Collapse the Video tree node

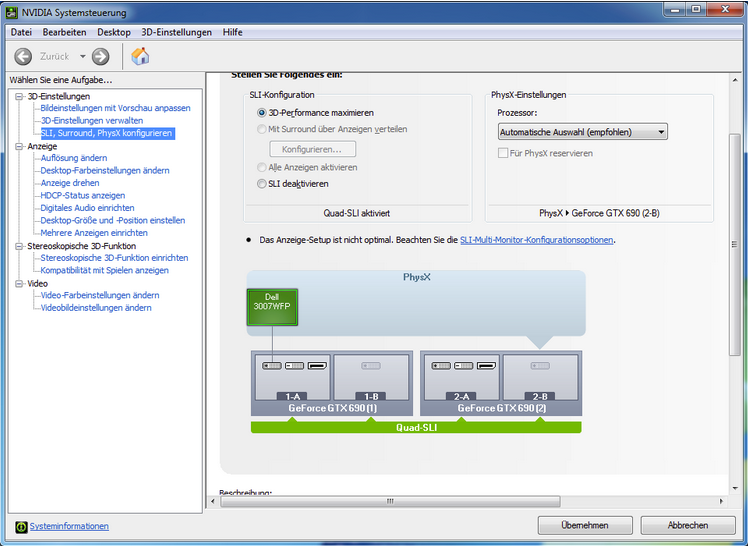tap(19, 284)
